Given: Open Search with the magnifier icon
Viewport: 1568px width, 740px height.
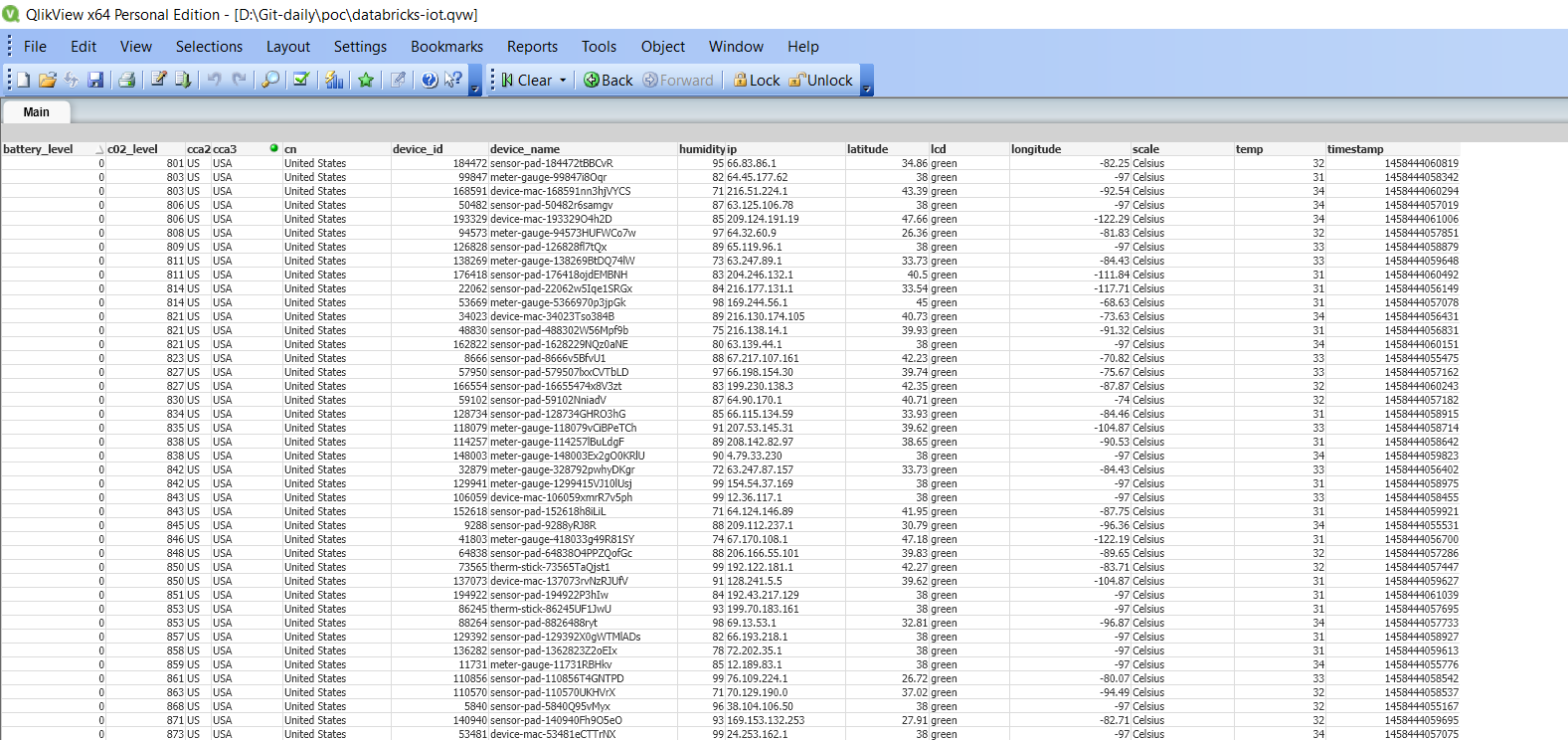Looking at the screenshot, I should 269,80.
